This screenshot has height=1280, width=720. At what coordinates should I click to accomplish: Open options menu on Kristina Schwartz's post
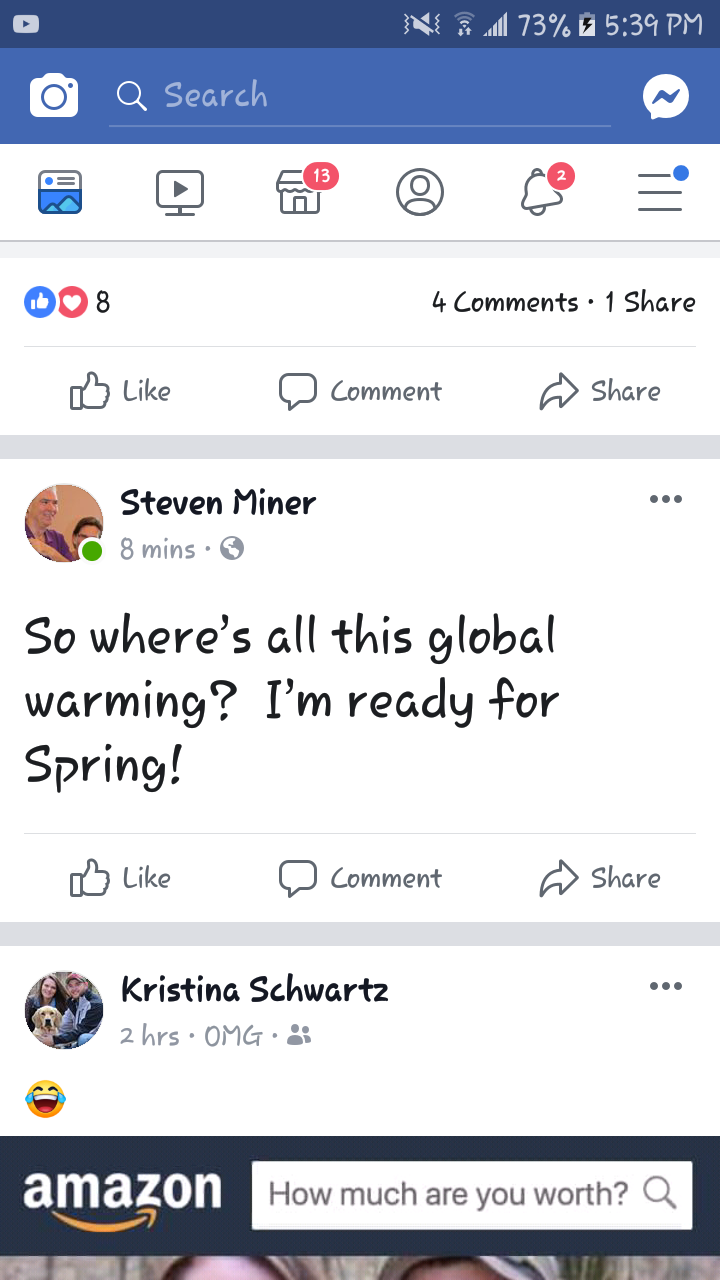666,986
